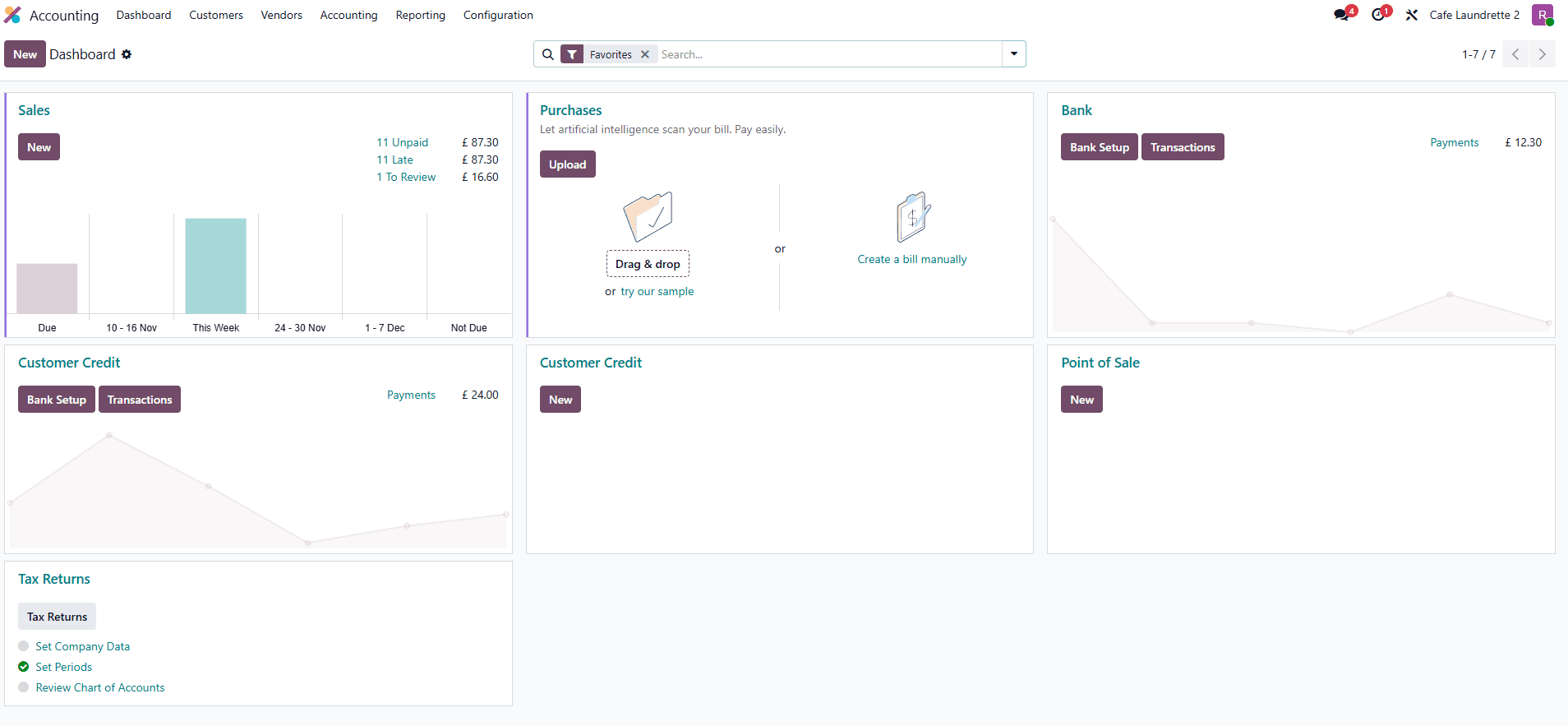Click the This Week teal bar in Sales chart

point(215,266)
